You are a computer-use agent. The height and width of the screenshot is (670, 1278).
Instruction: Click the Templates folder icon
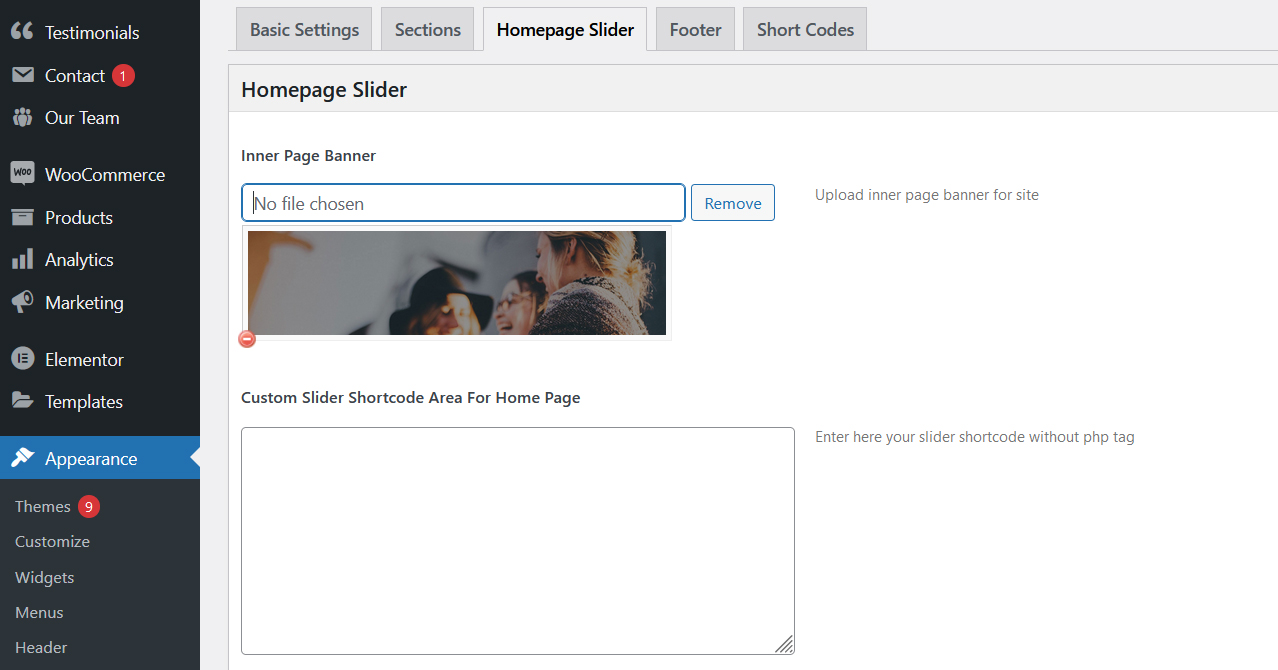pos(22,400)
